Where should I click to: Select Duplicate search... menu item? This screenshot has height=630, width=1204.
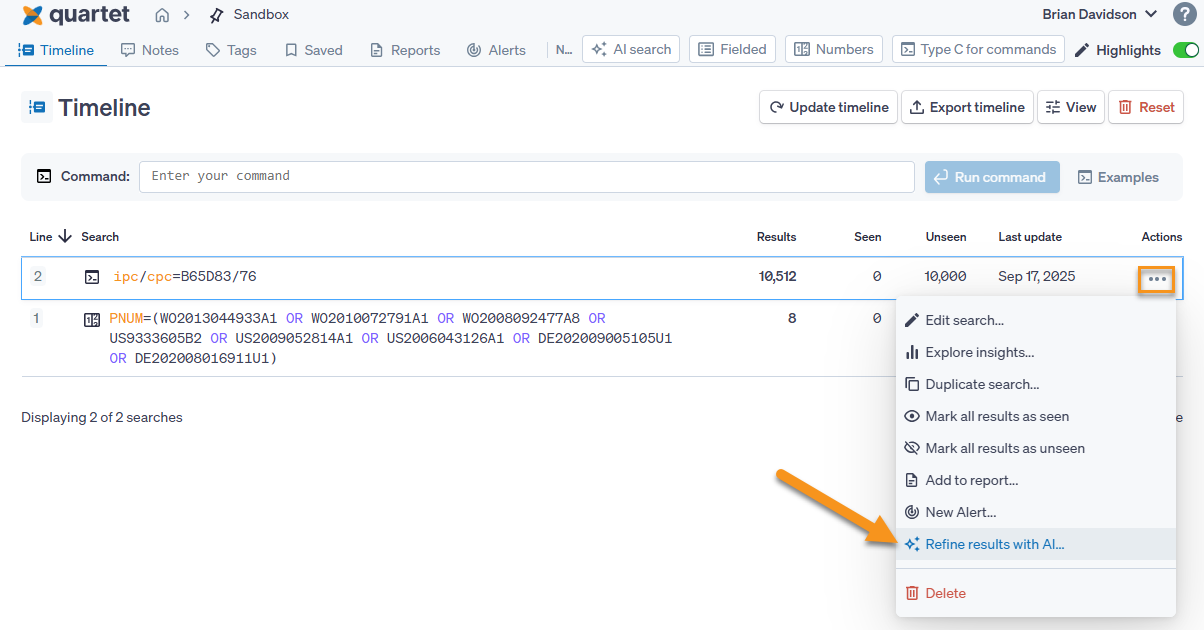pos(1035,384)
